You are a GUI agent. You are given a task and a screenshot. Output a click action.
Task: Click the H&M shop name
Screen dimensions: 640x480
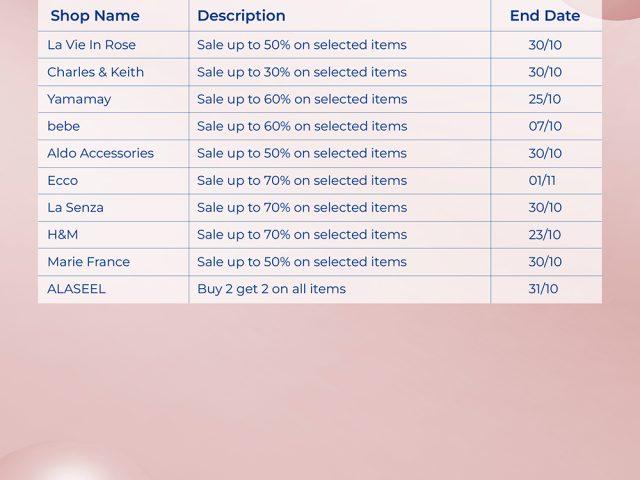point(62,234)
